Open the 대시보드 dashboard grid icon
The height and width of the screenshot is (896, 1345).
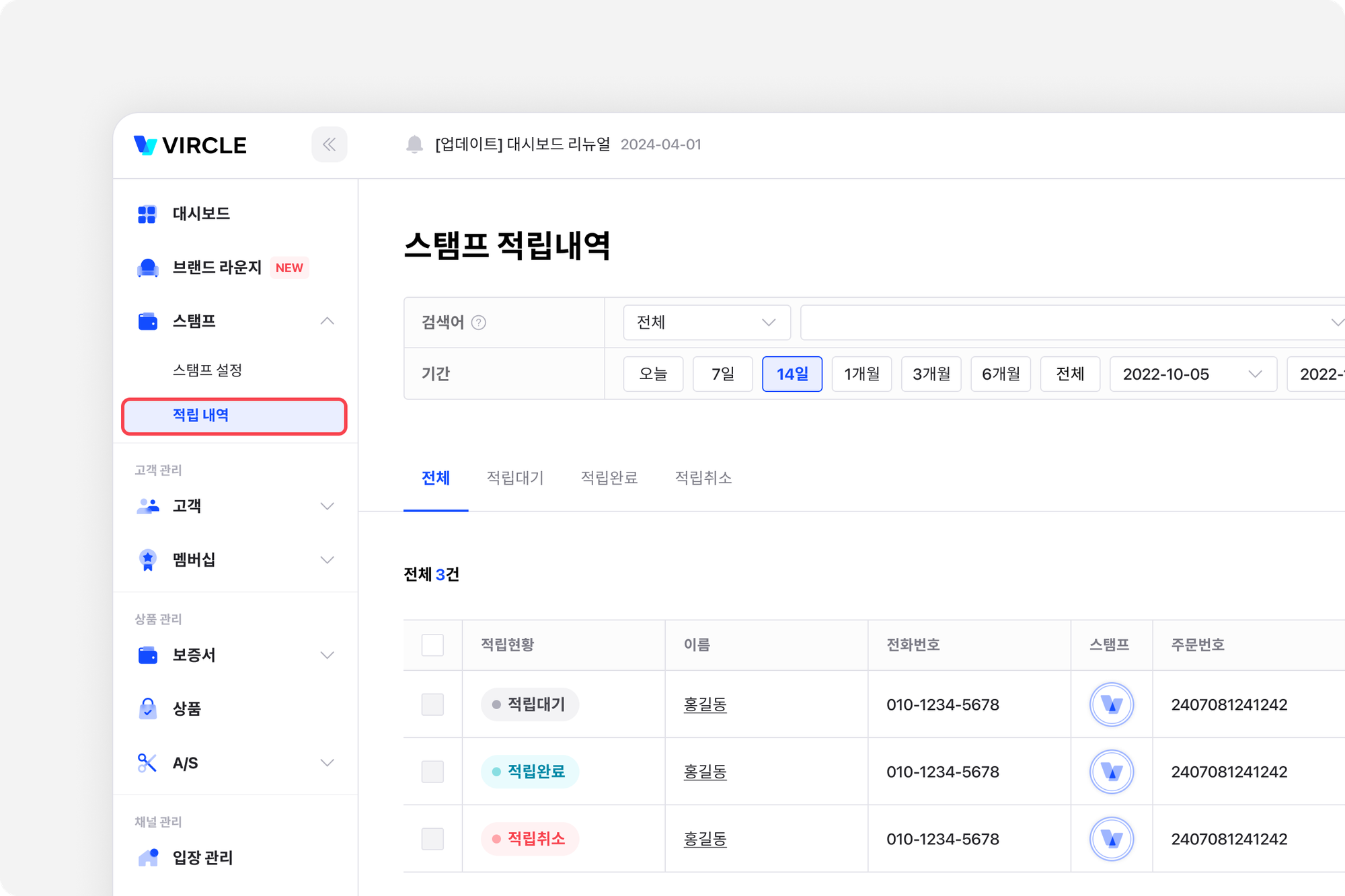coord(147,214)
